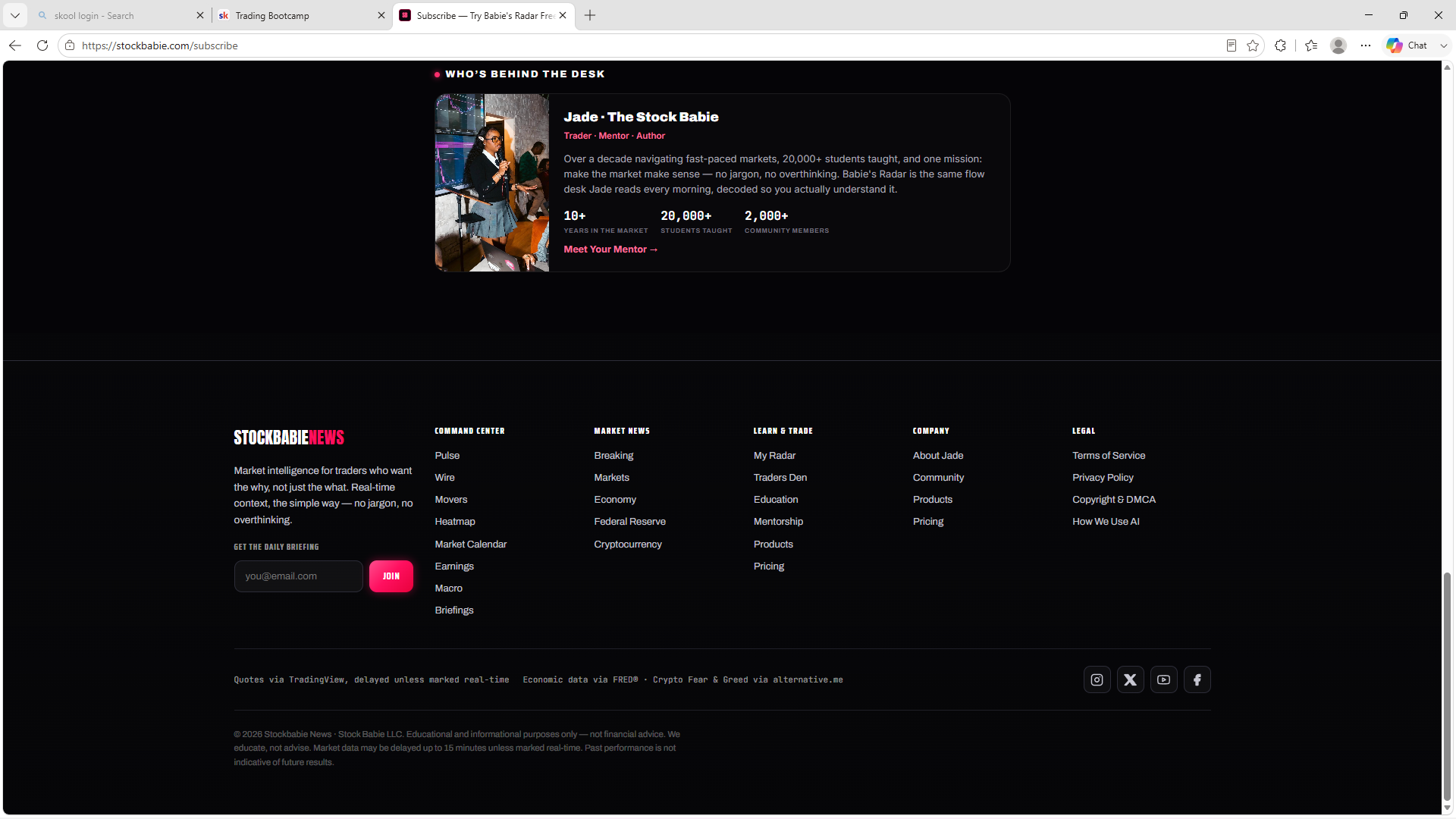Image resolution: width=1456 pixels, height=819 pixels.
Task: Close the skool login tab
Action: point(200,15)
